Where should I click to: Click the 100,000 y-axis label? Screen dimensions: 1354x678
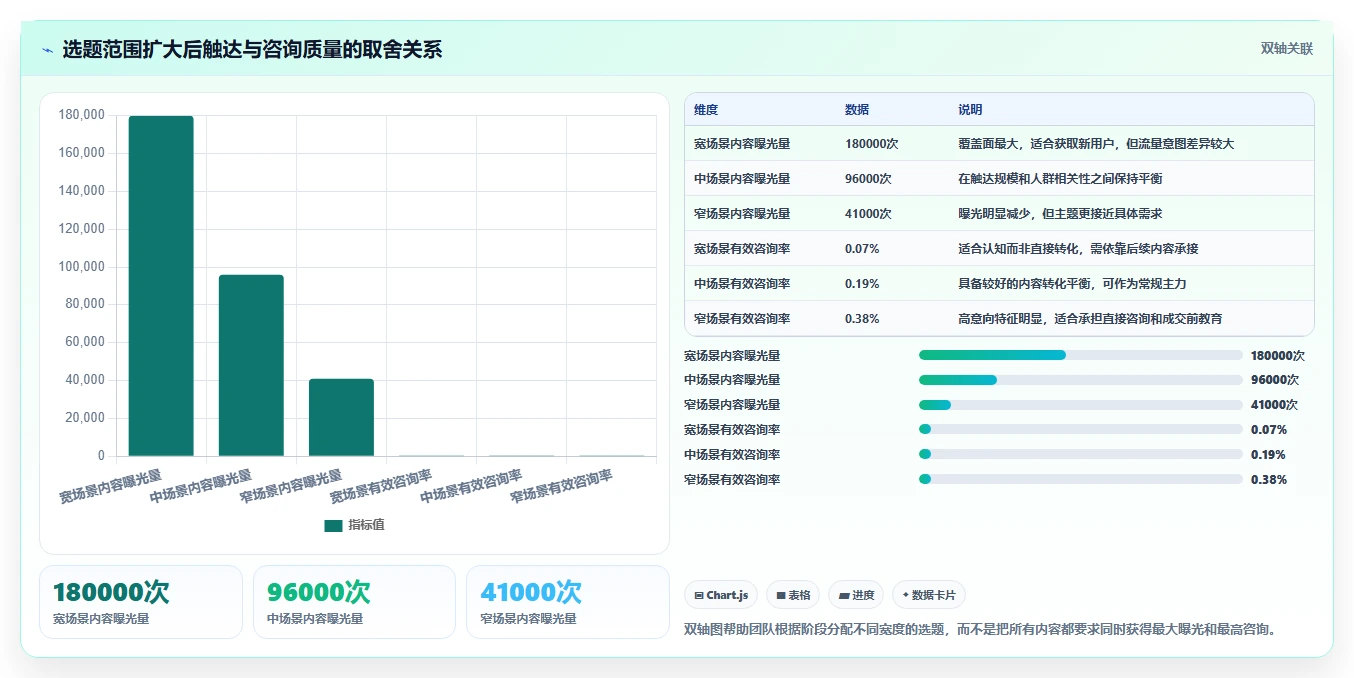[82, 267]
